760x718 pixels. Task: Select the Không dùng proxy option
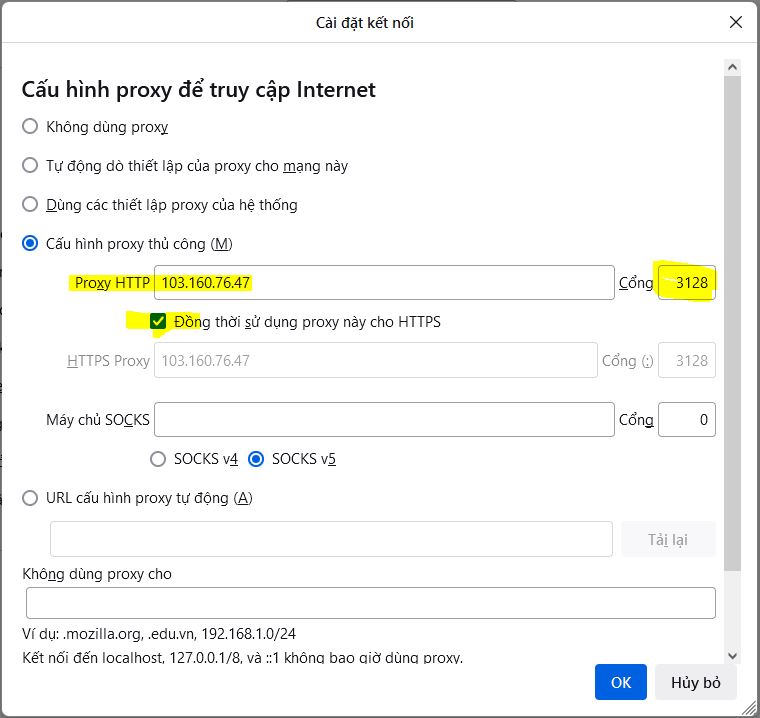(30, 127)
